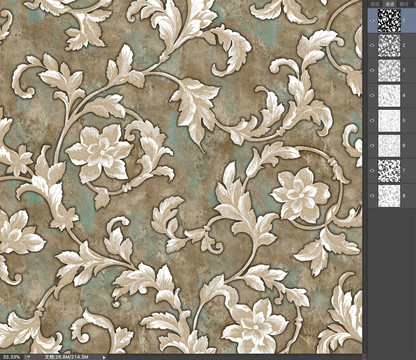
Task: Hide channel 8 with its eye toggle
Action: click(x=372, y=195)
